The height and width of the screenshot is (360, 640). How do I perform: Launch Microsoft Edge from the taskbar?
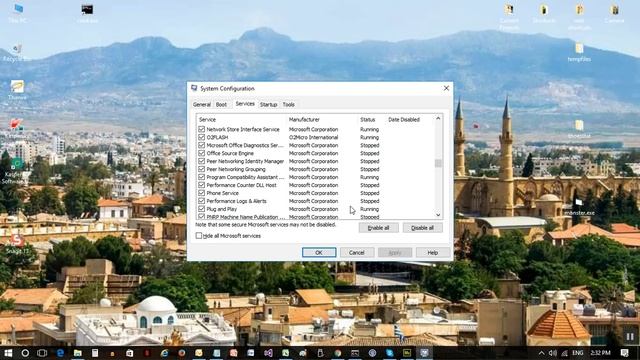tap(60, 353)
